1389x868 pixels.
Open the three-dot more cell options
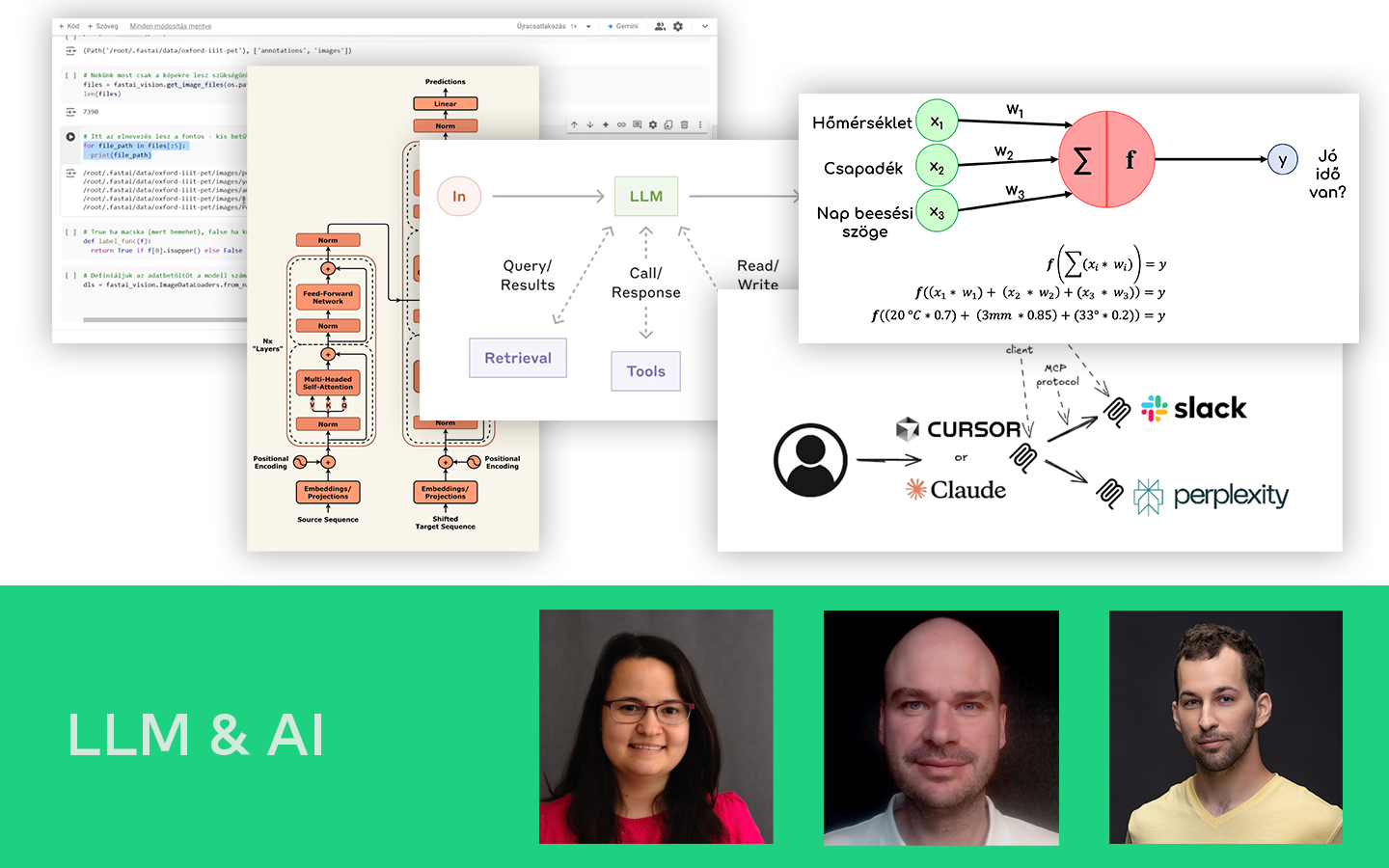click(700, 124)
